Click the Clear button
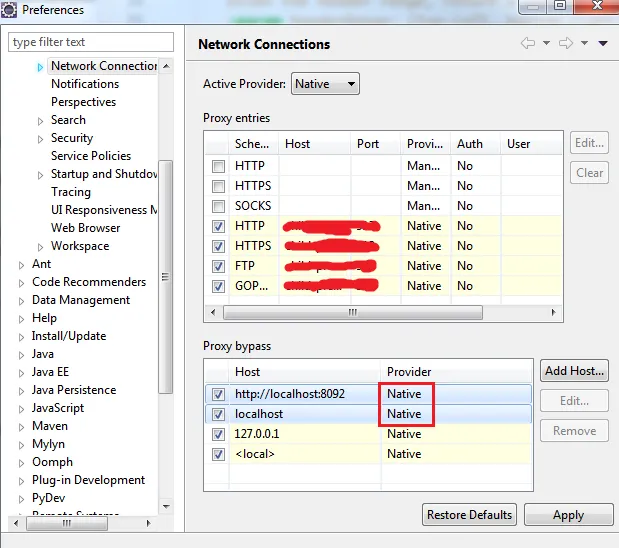The width and height of the screenshot is (619, 548). pos(589,173)
